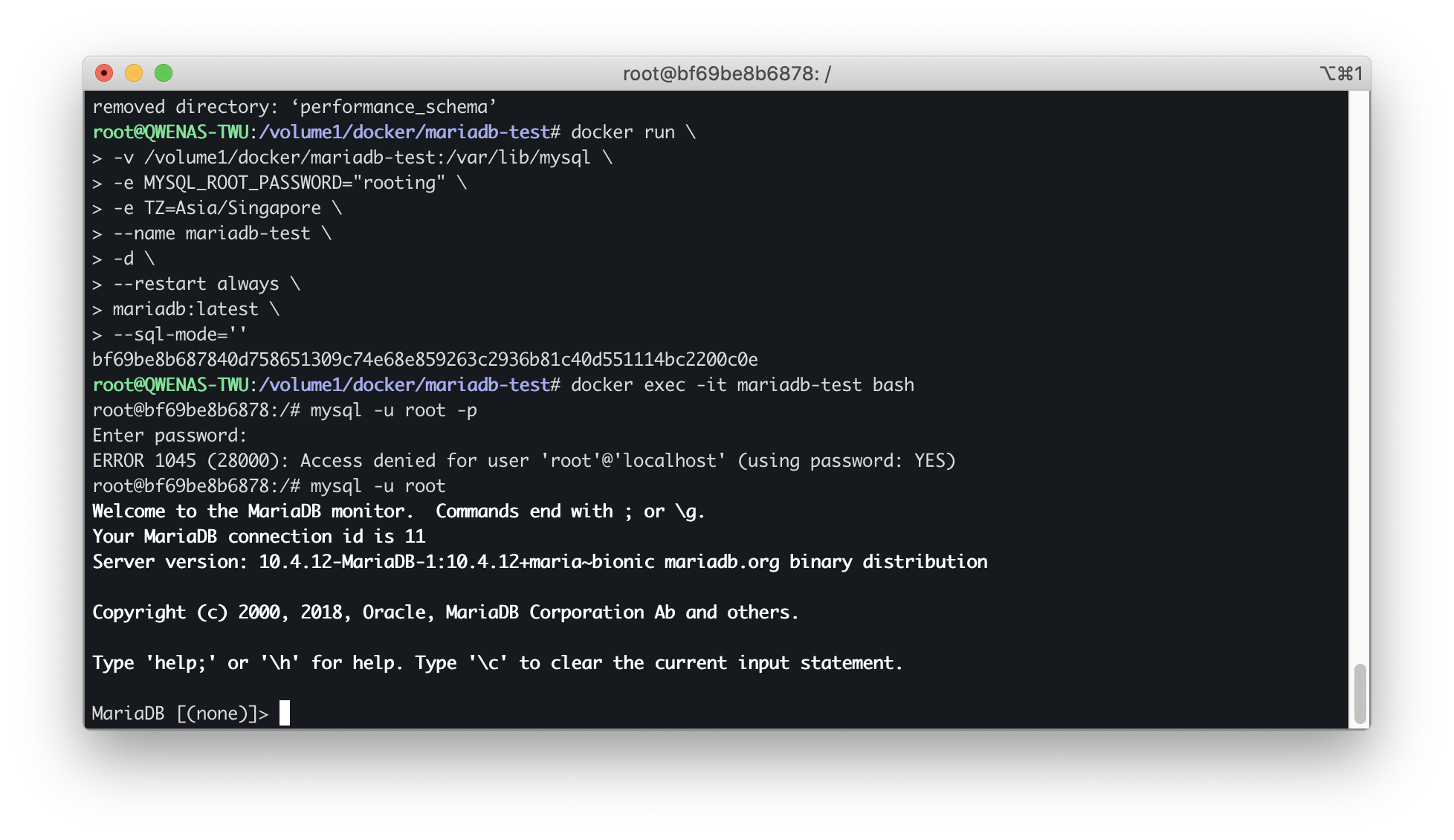
Task: Click the MYSQL_ROOT_PASSWORD="rooting" line
Action: [x=280, y=183]
